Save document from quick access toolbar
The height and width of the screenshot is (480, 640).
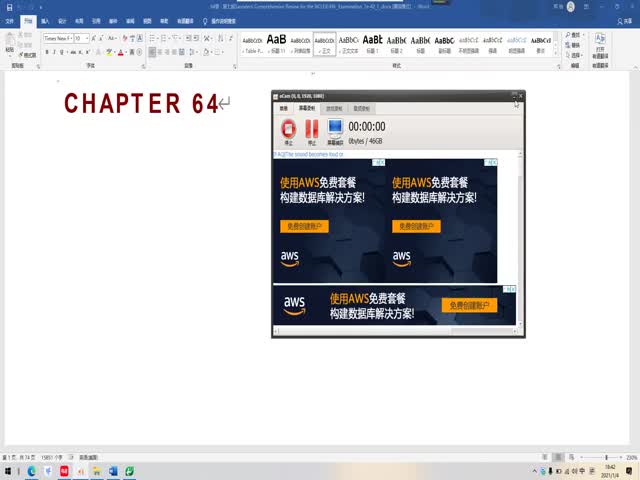coord(9,7)
